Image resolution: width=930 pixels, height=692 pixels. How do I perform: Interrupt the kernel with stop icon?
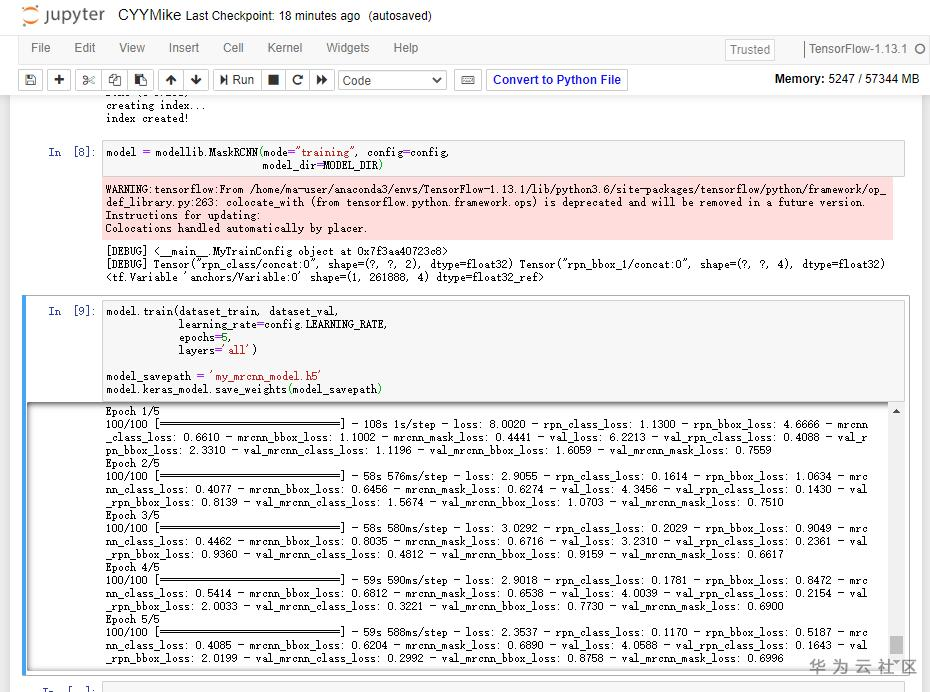point(273,80)
